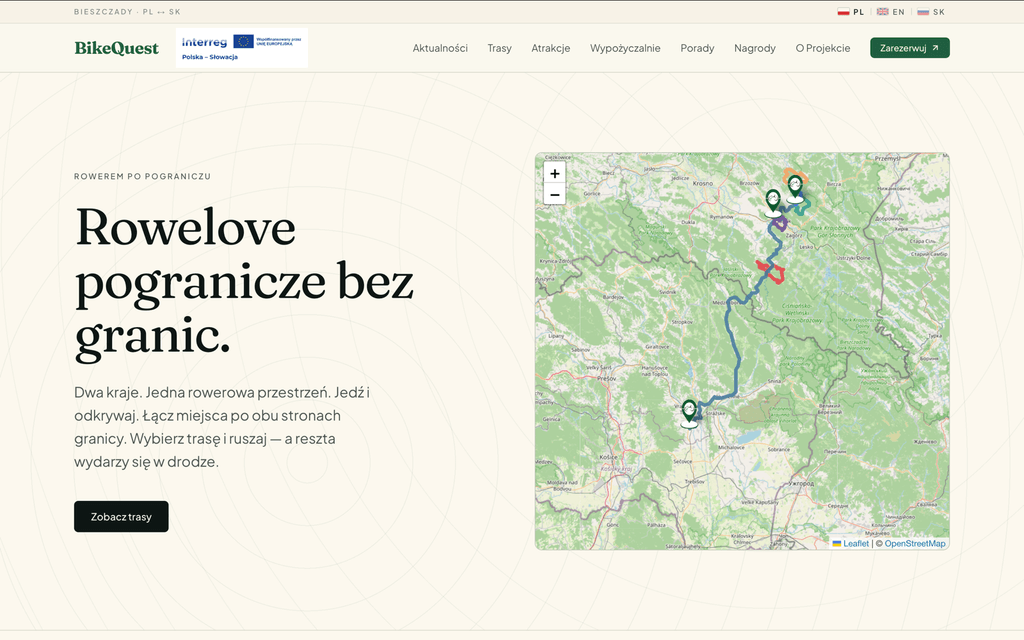Viewport: 1024px width, 640px height.
Task: Select the bike marker above the purple route
Action: click(773, 203)
